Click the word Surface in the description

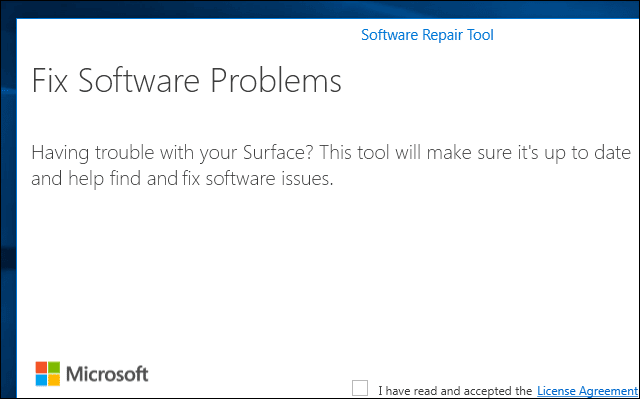point(278,153)
